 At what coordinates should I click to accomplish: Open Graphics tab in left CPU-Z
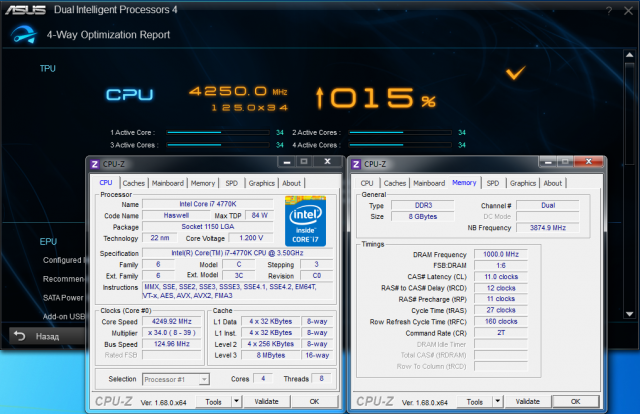coord(262,183)
